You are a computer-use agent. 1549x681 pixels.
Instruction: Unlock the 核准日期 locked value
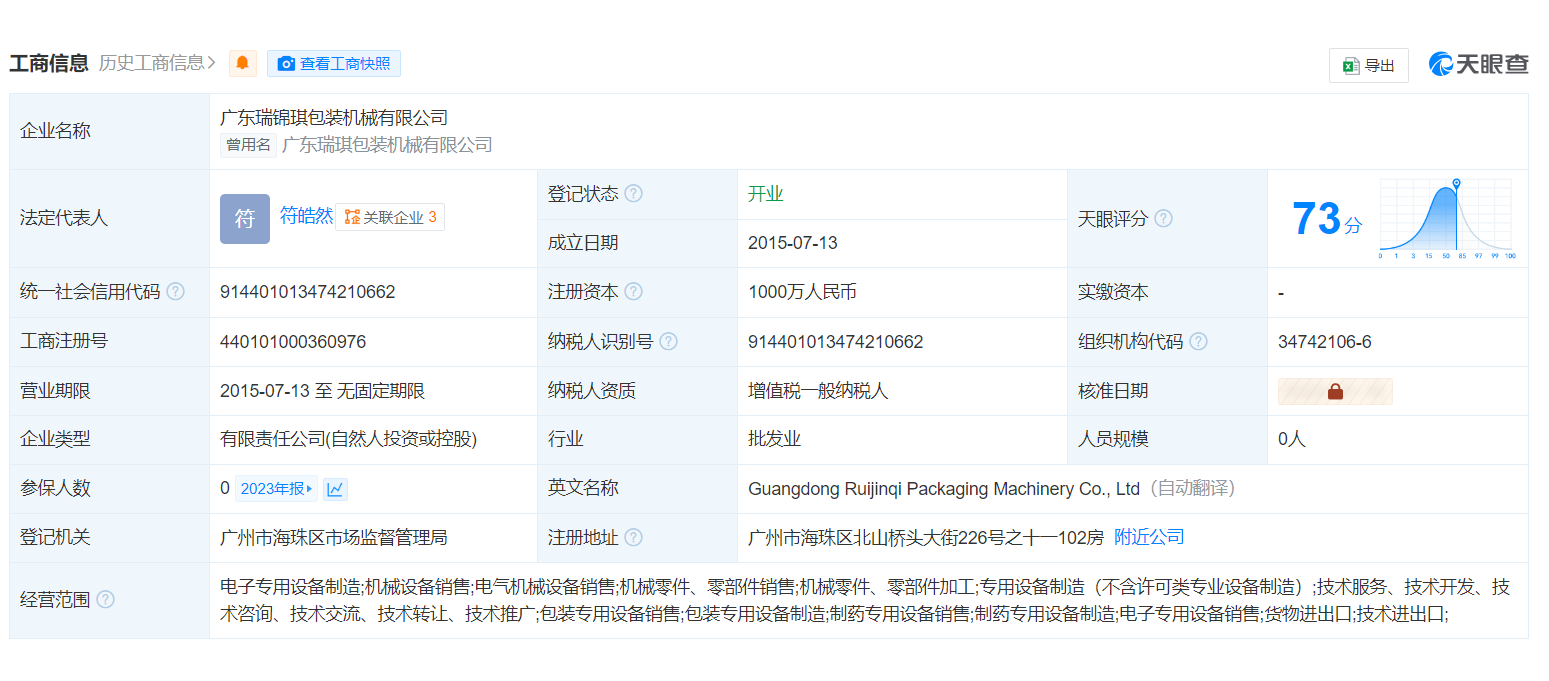[1335, 391]
